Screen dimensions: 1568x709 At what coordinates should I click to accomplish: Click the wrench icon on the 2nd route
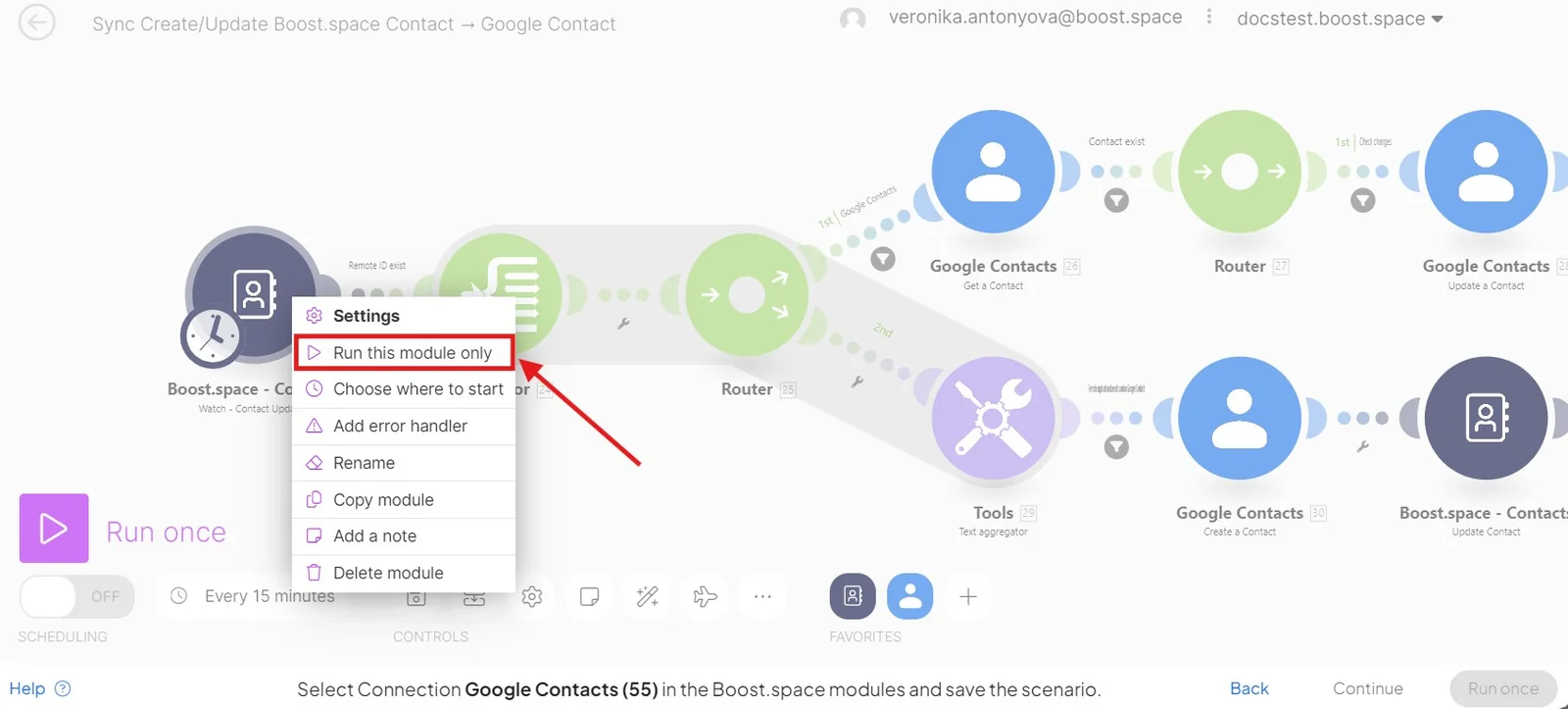857,381
